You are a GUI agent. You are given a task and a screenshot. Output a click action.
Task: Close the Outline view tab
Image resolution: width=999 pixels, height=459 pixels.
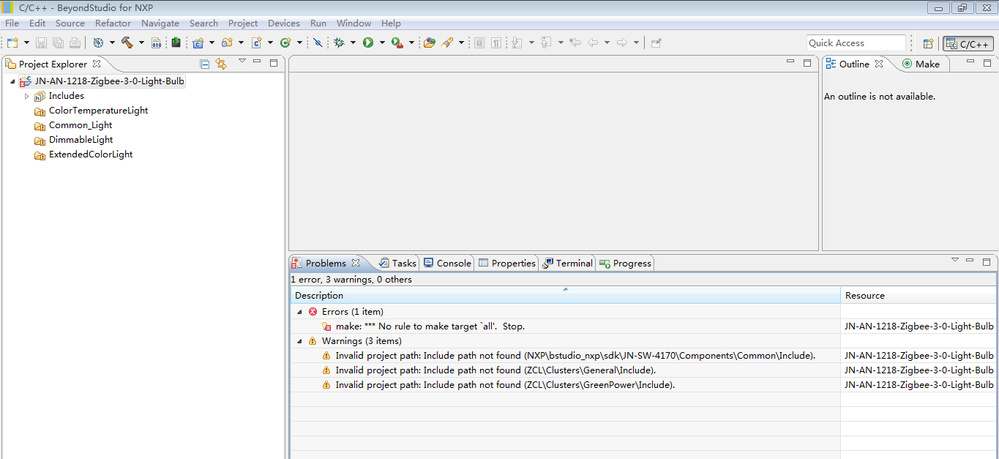click(879, 64)
